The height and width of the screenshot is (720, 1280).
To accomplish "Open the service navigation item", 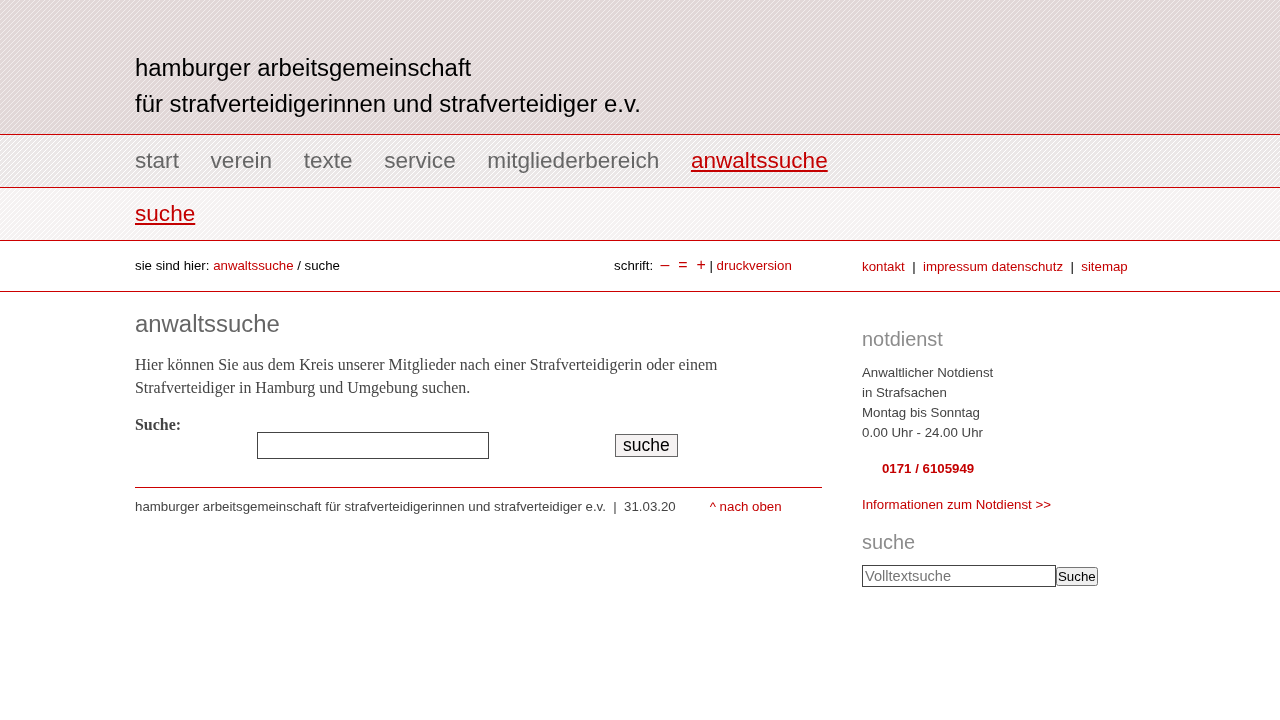I will (x=420, y=161).
